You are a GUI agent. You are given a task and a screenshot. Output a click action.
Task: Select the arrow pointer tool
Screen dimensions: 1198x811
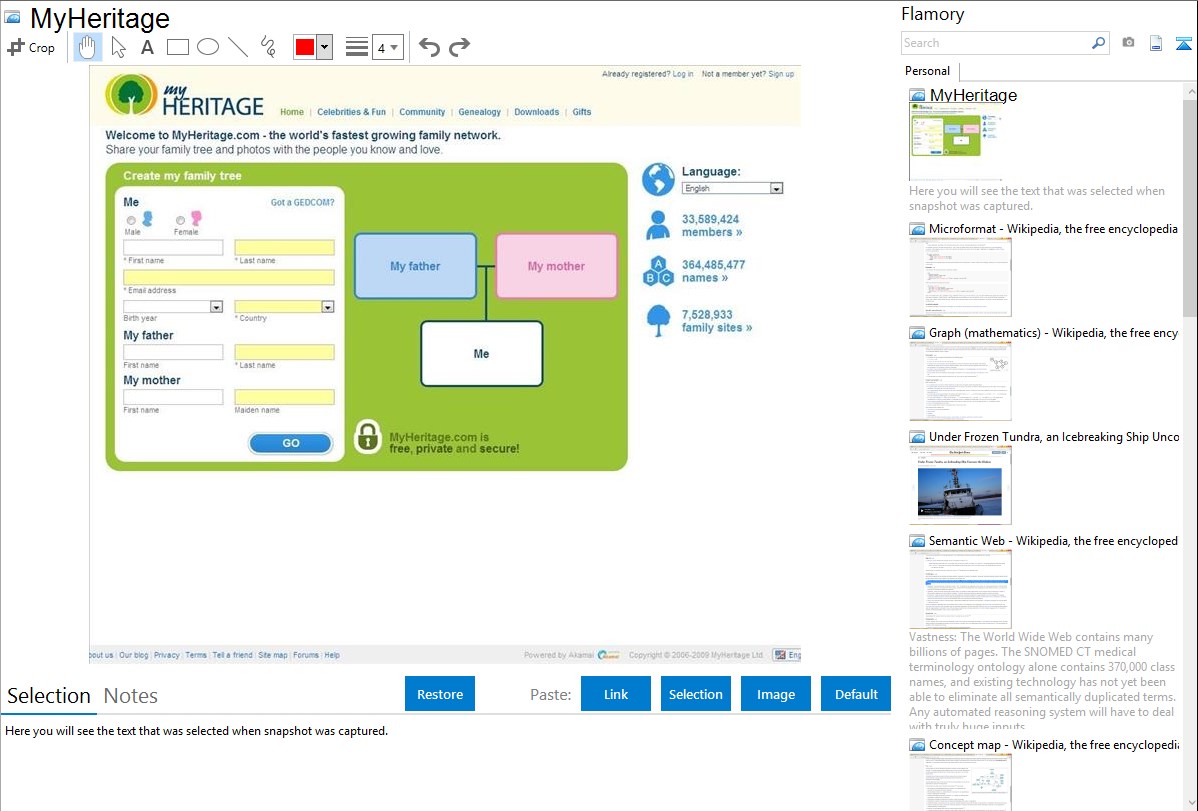tap(118, 47)
